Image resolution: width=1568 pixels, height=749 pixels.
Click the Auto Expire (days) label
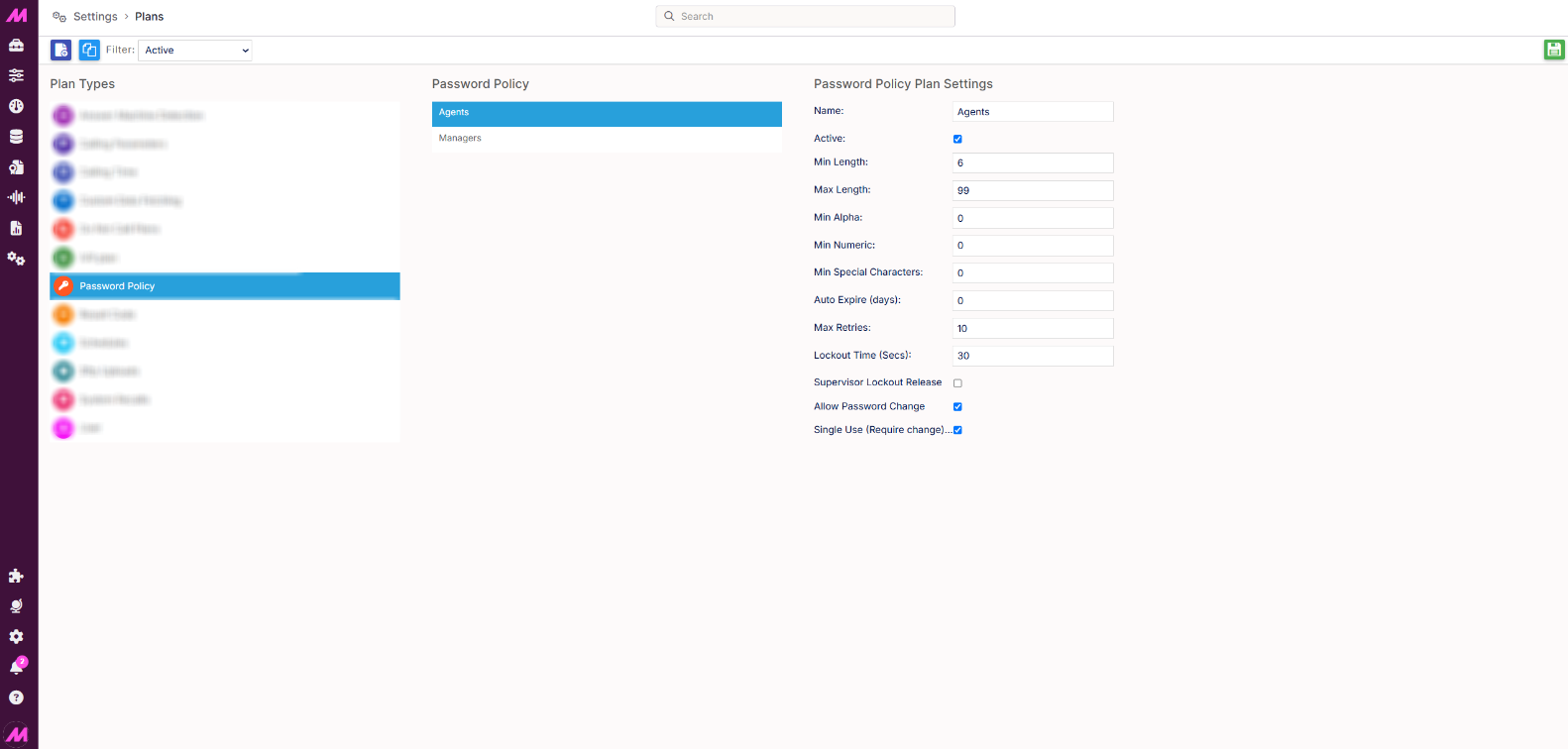coord(857,300)
